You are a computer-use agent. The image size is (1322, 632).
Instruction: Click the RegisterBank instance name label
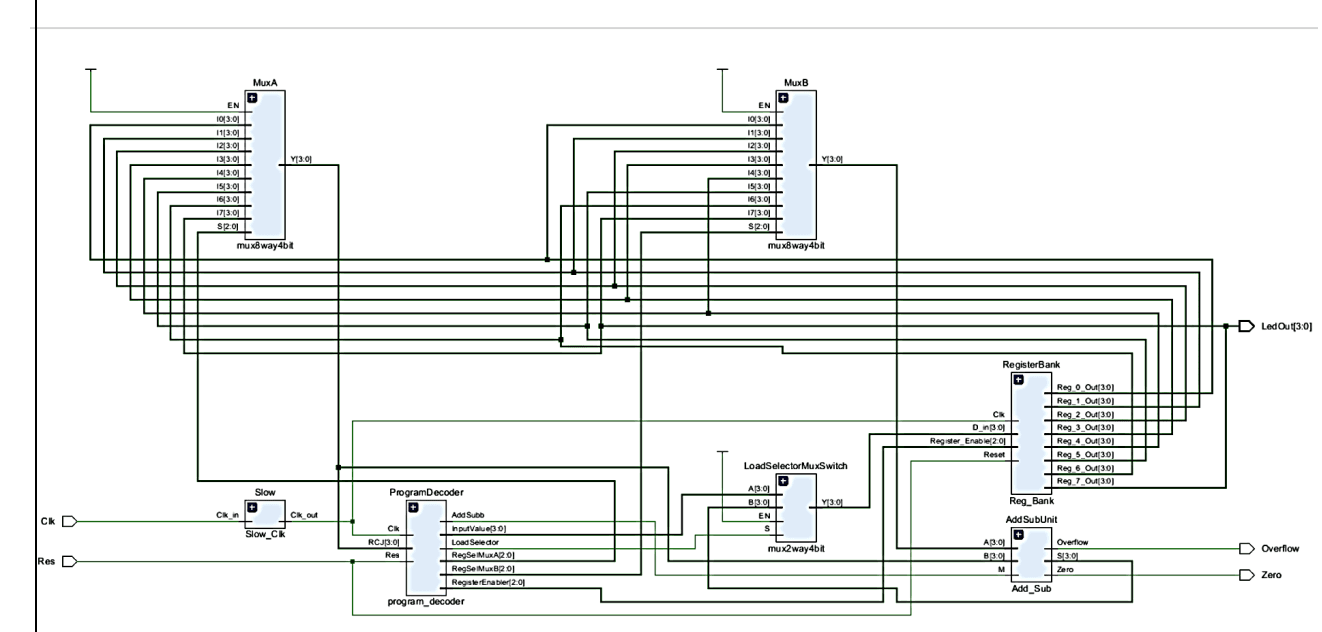1032,367
